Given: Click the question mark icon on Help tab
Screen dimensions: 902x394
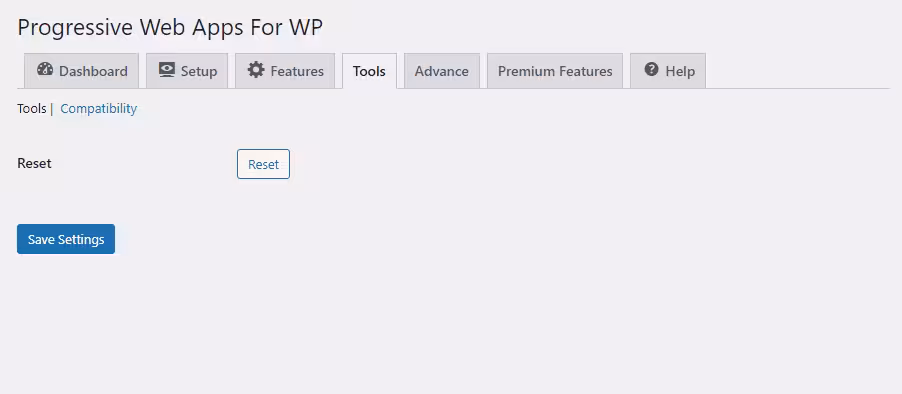Looking at the screenshot, I should click(651, 70).
